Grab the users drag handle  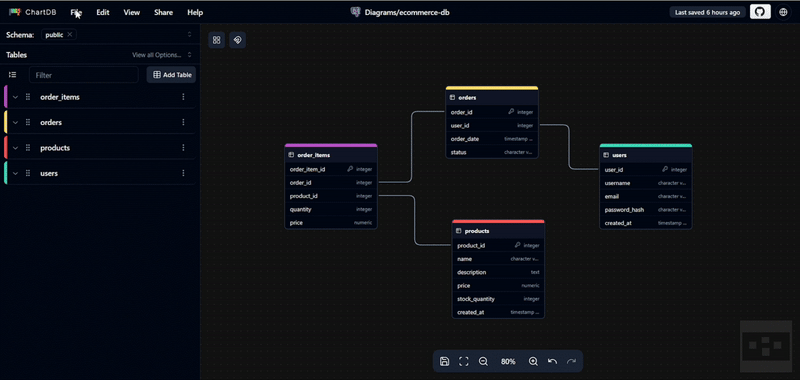click(28, 173)
